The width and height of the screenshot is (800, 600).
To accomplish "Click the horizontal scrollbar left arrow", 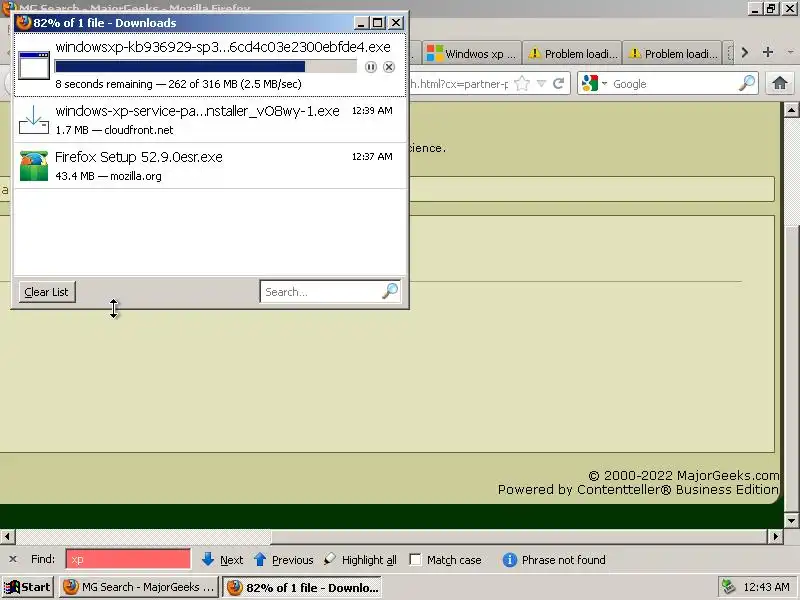I will click(7, 536).
